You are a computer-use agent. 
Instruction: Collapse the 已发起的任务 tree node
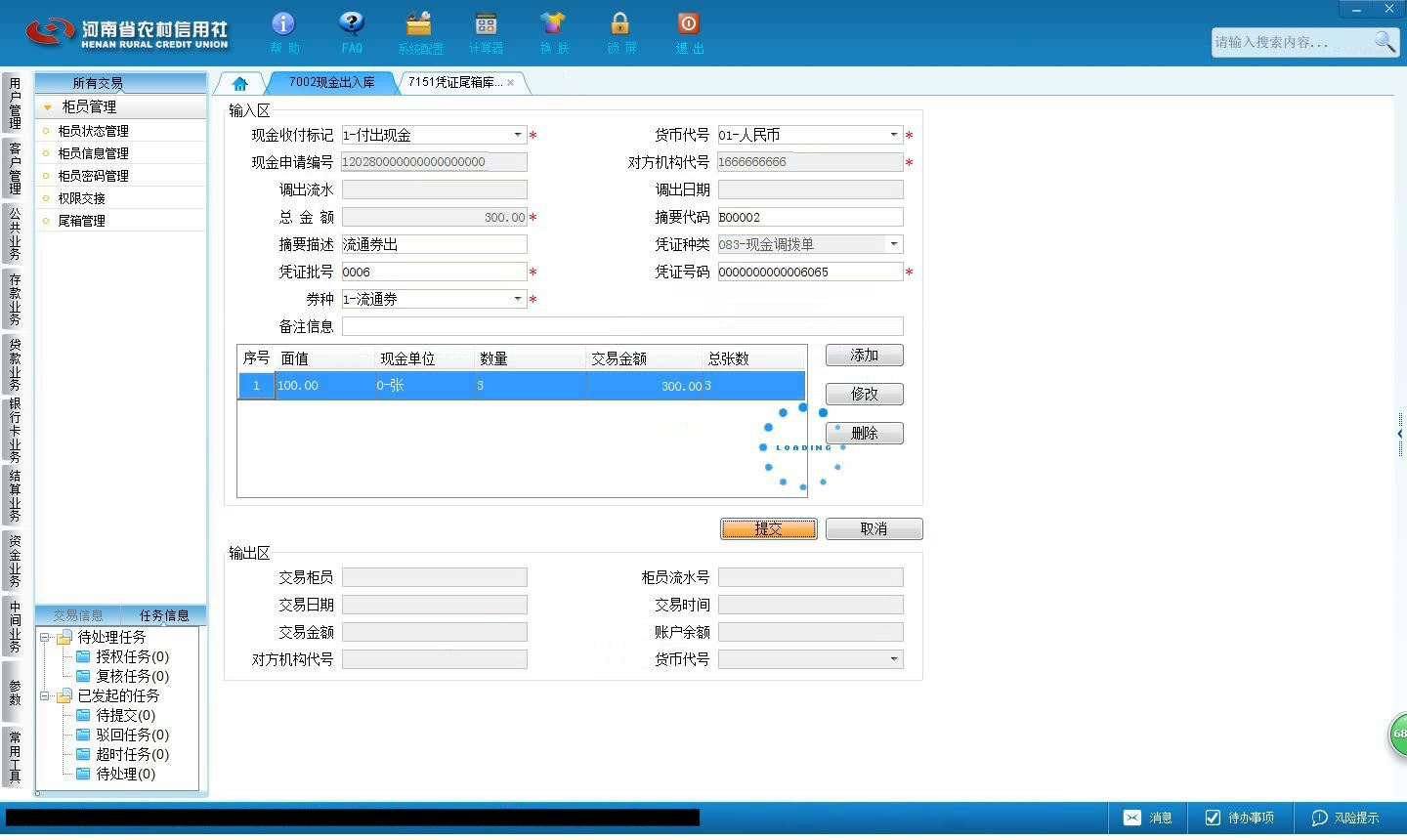click(x=45, y=696)
